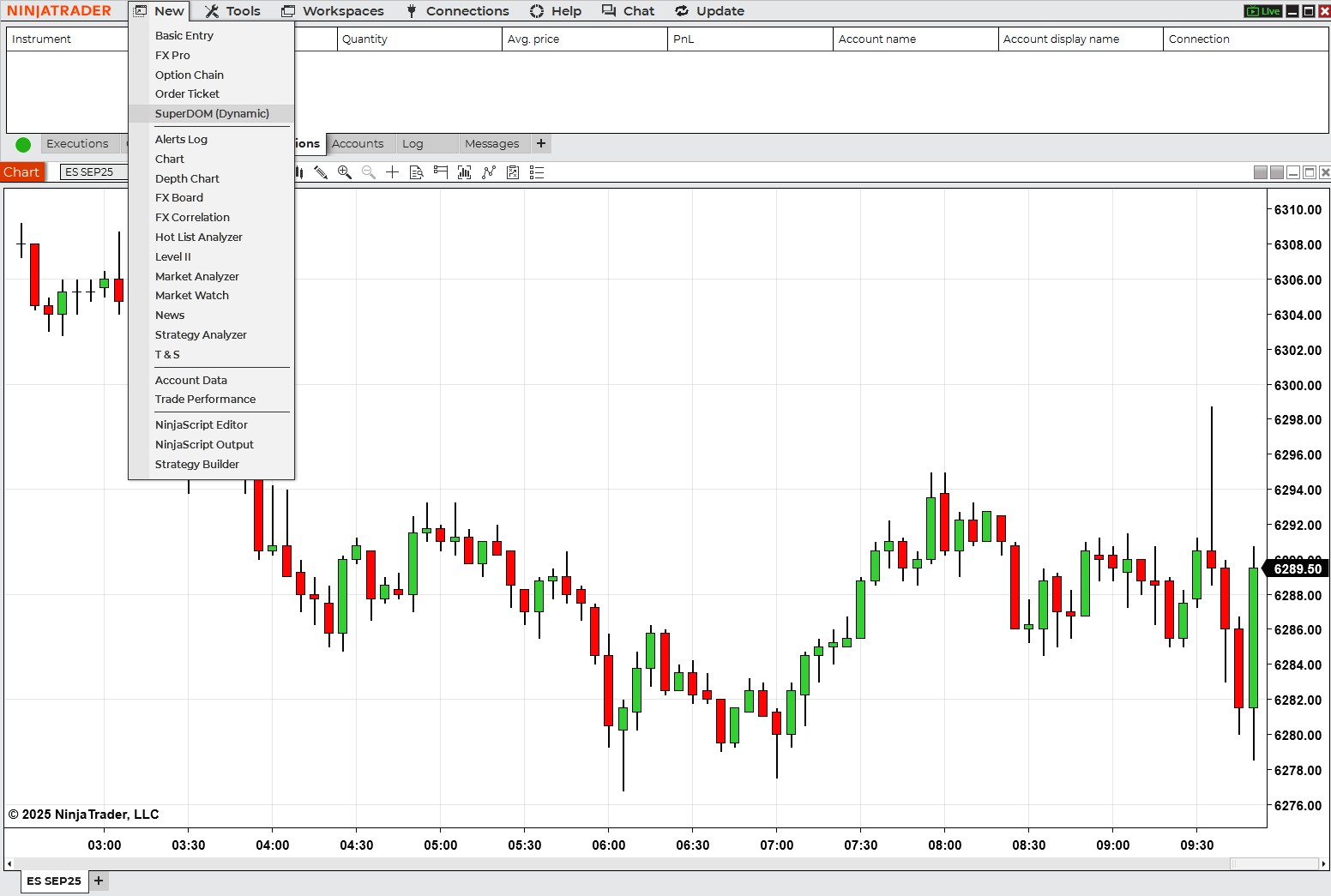Image resolution: width=1331 pixels, height=896 pixels.
Task: Toggle the green Live indicator button
Action: tap(1263, 11)
